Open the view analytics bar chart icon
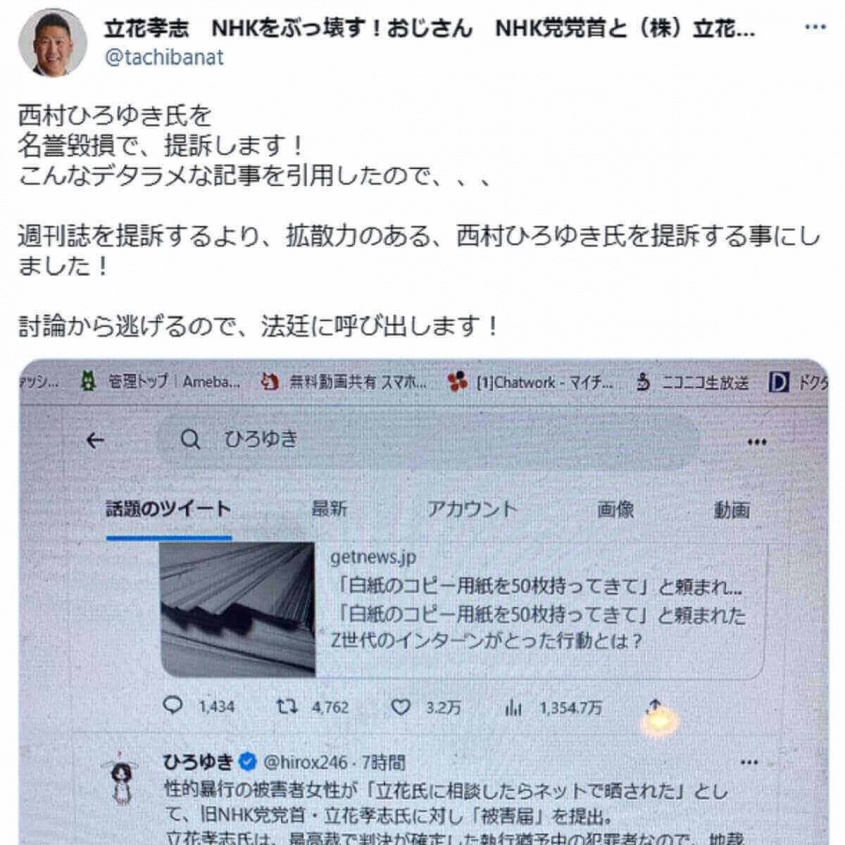The width and height of the screenshot is (845, 845). click(513, 708)
